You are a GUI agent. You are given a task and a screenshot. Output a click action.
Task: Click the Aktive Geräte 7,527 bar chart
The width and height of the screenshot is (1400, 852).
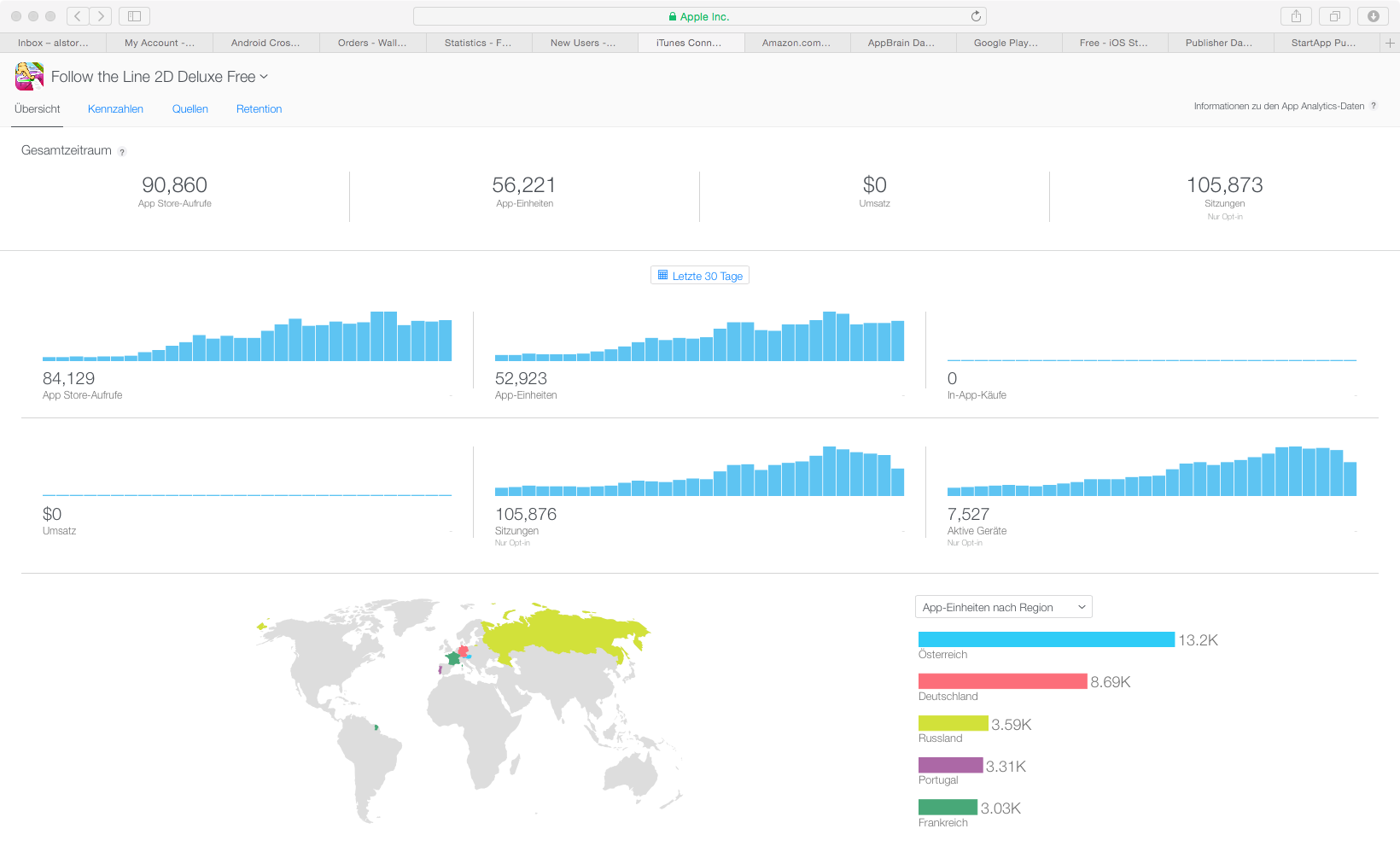1152,471
